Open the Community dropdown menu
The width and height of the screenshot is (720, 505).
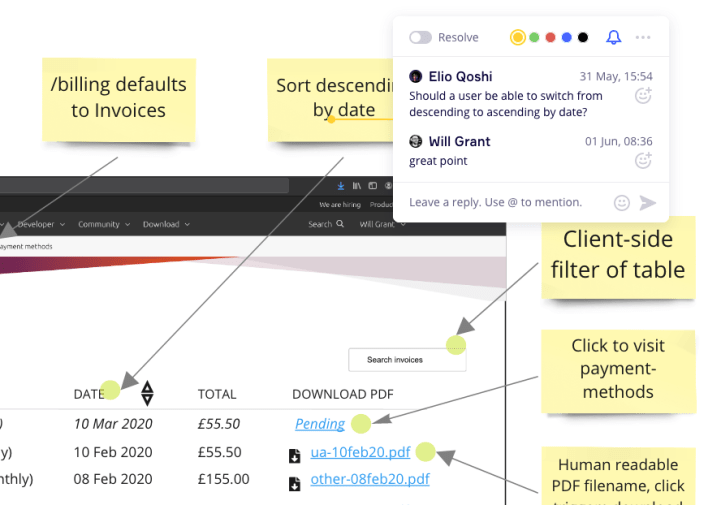tap(104, 224)
